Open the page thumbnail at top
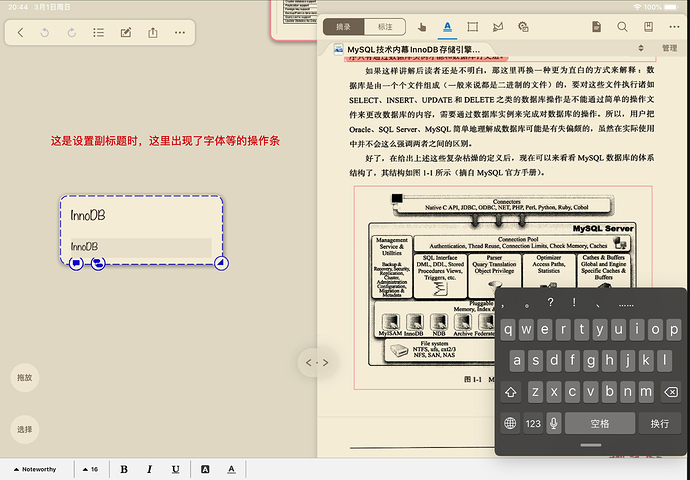The width and height of the screenshot is (690, 480). point(294,20)
